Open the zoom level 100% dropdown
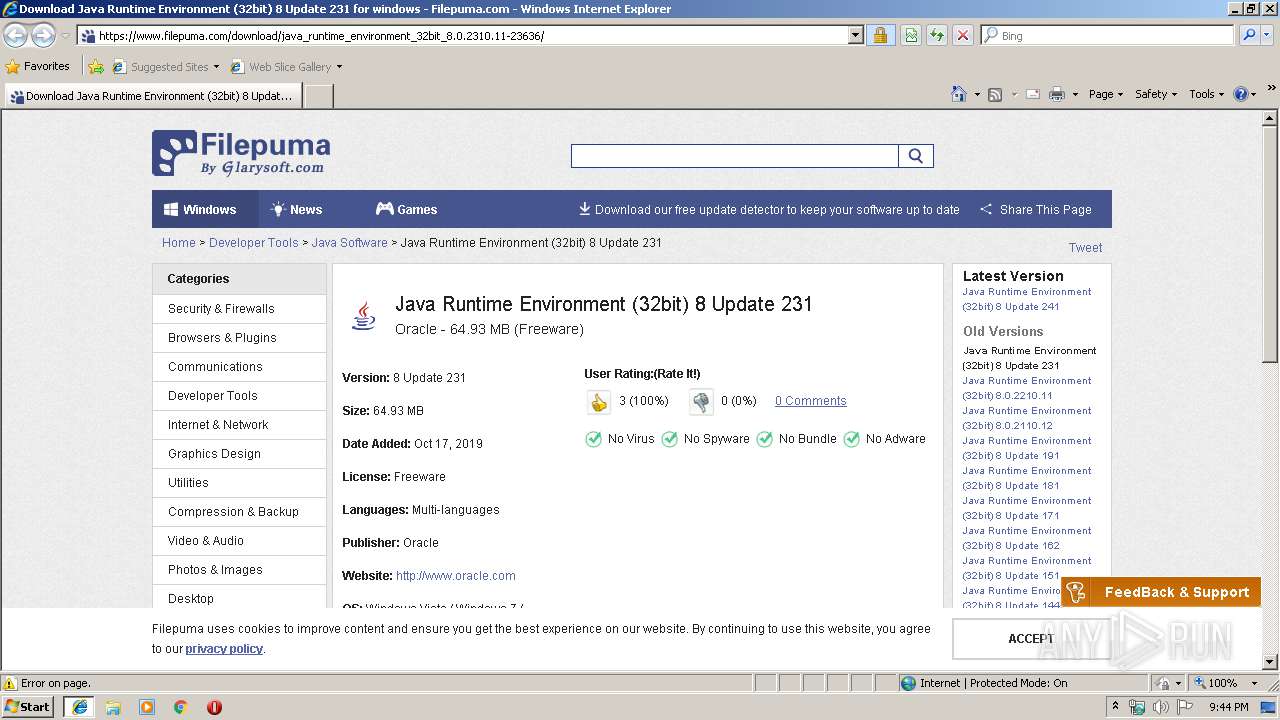Viewport: 1280px width, 720px height. 1254,683
